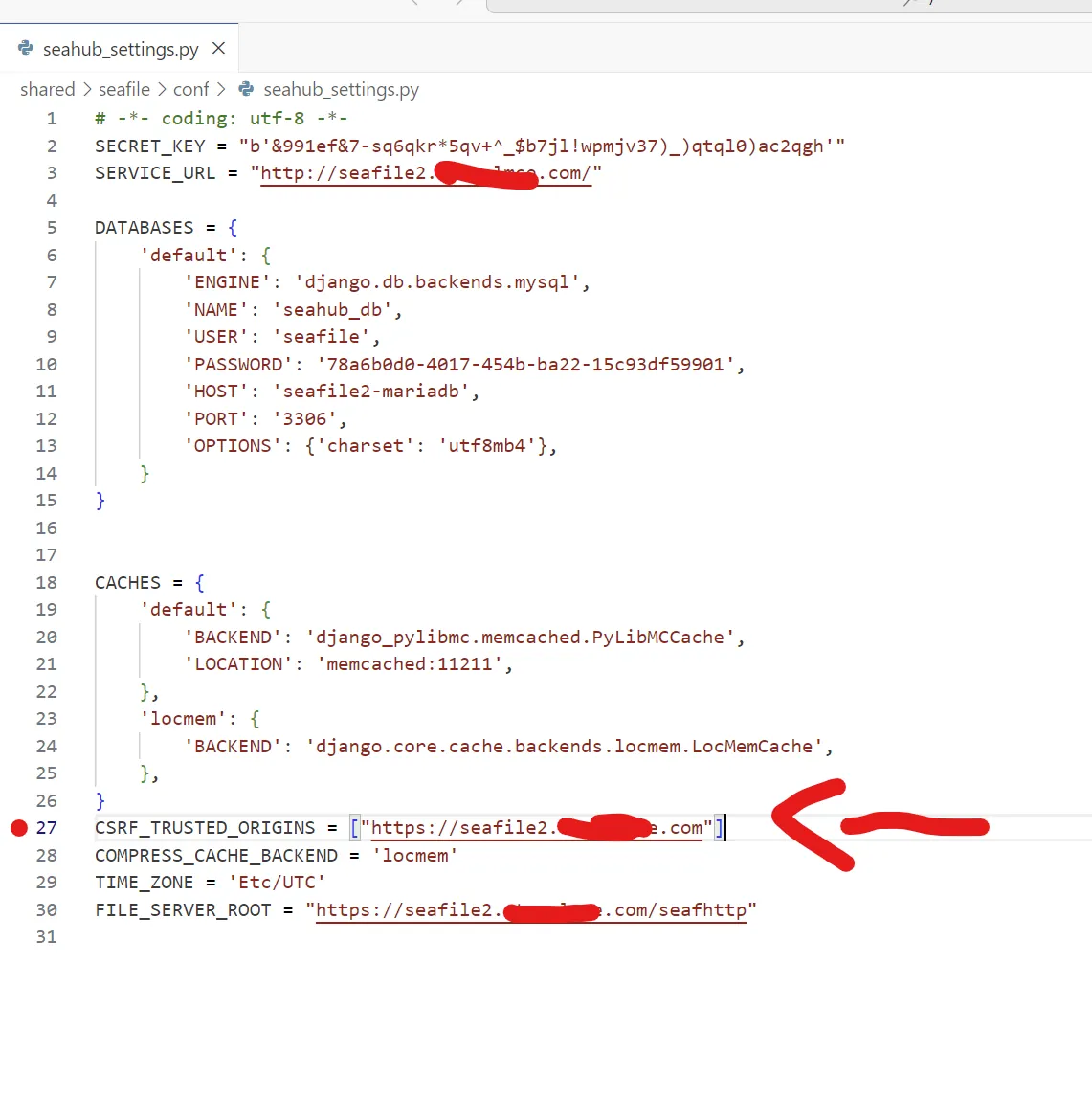Viewport: 1092px width, 1120px height.
Task: Open the 'conf' breadcrumb folder
Action: [x=190, y=89]
